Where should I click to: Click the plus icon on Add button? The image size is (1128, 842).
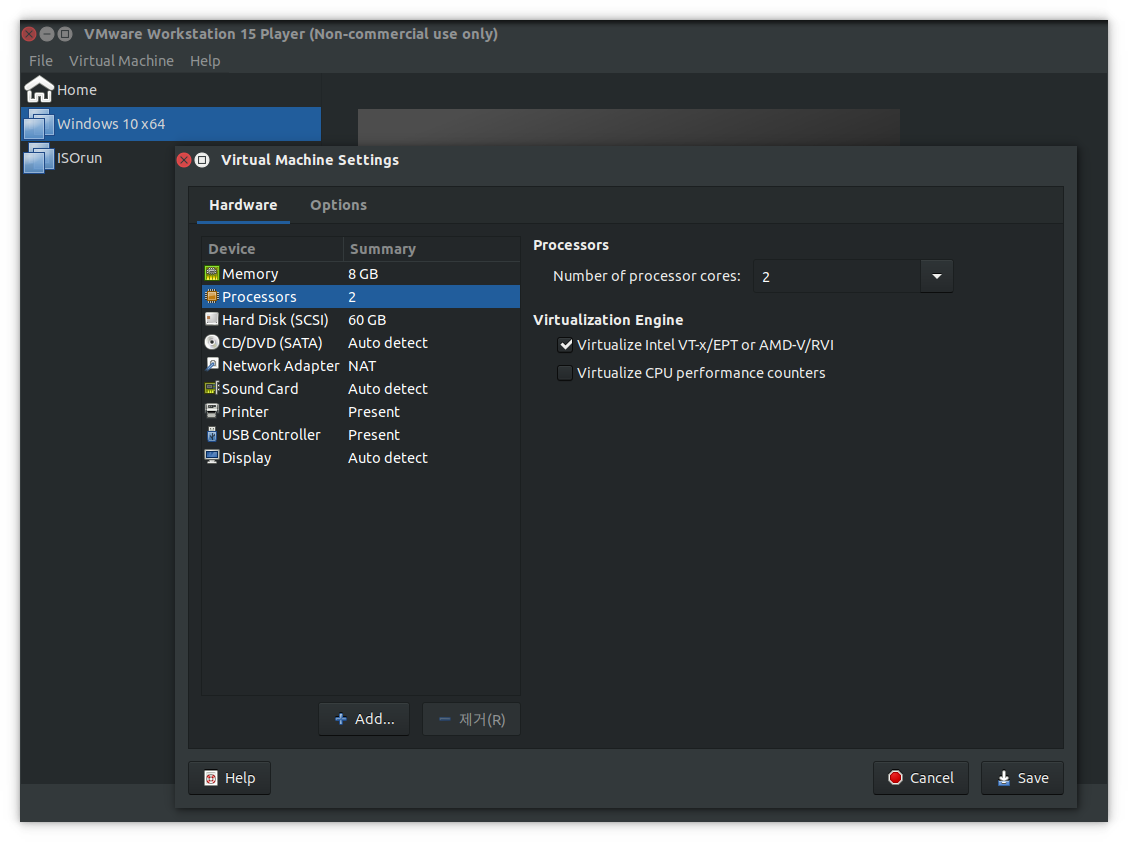[x=341, y=718]
